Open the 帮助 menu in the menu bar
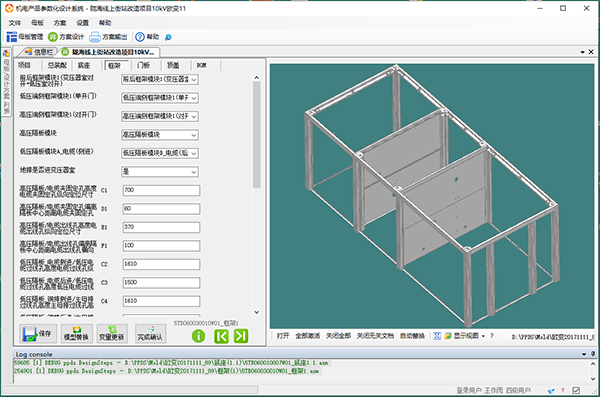Viewport: 600px width, 397px height. [105, 23]
